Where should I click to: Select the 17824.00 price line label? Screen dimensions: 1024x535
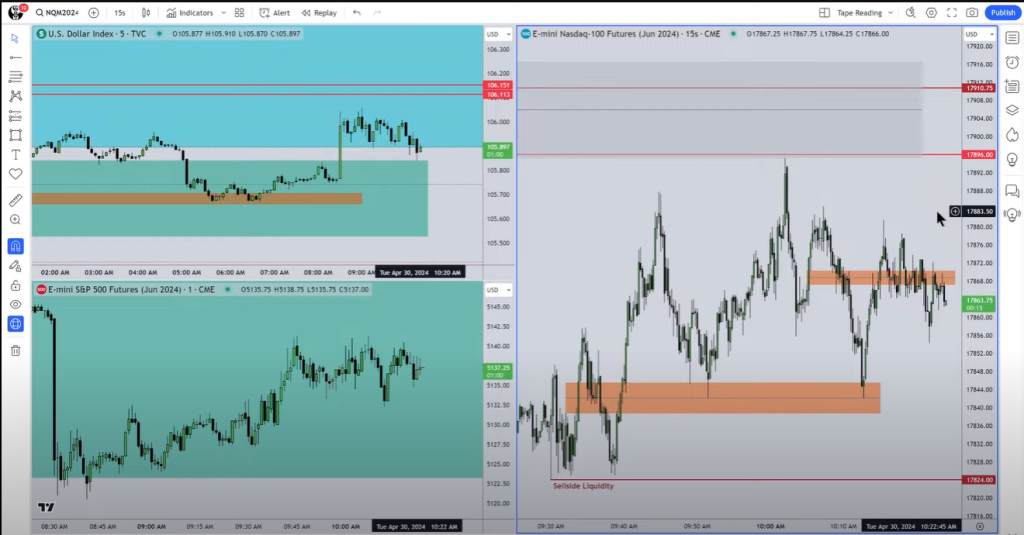click(978, 479)
